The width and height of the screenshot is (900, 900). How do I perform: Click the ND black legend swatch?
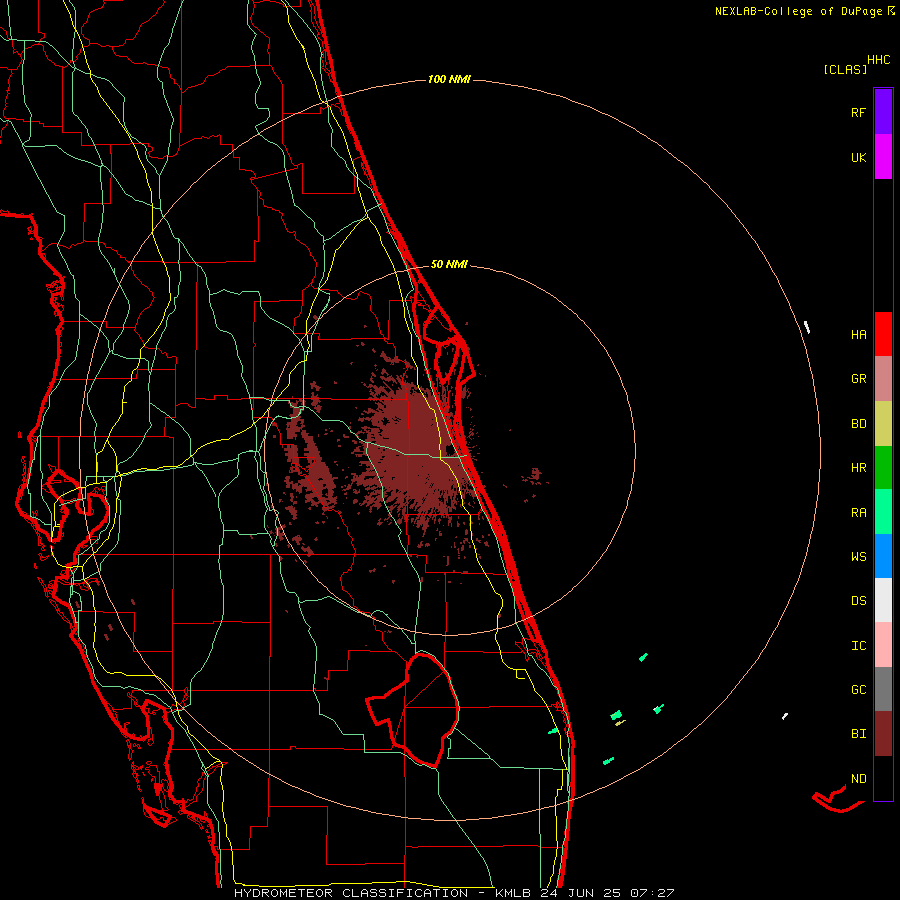883,778
